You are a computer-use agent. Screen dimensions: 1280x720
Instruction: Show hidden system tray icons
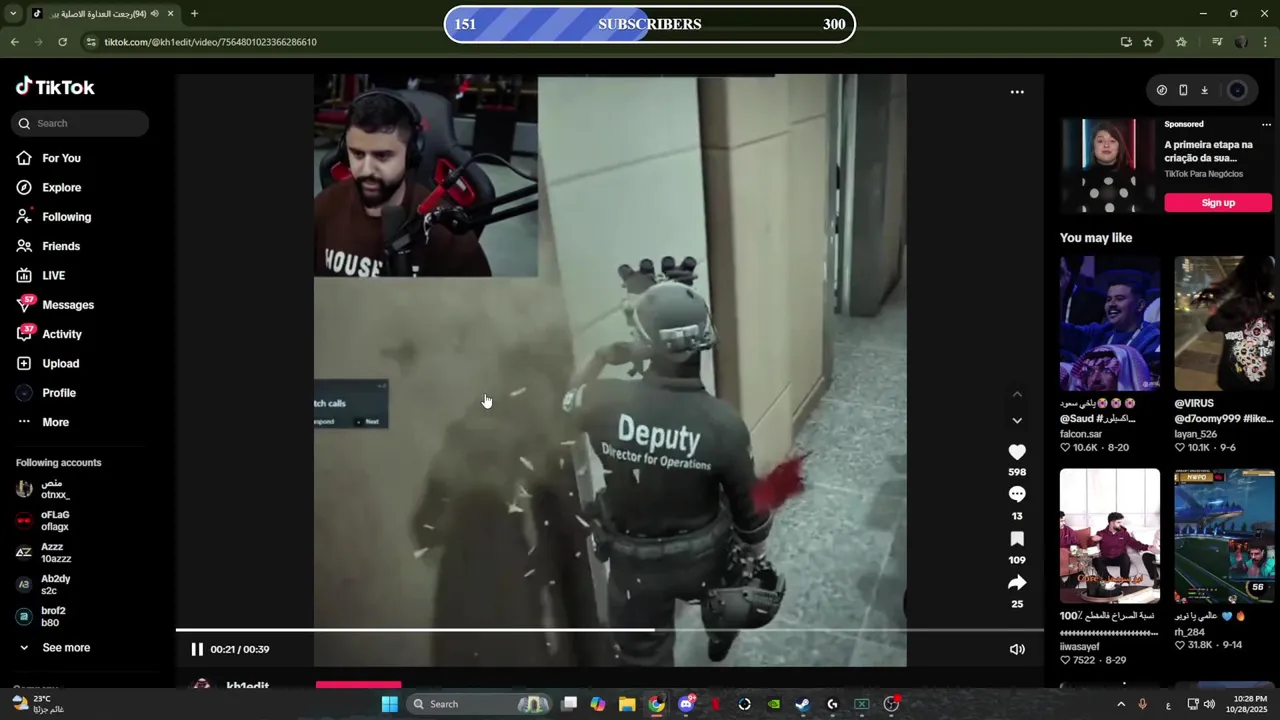coord(1121,704)
